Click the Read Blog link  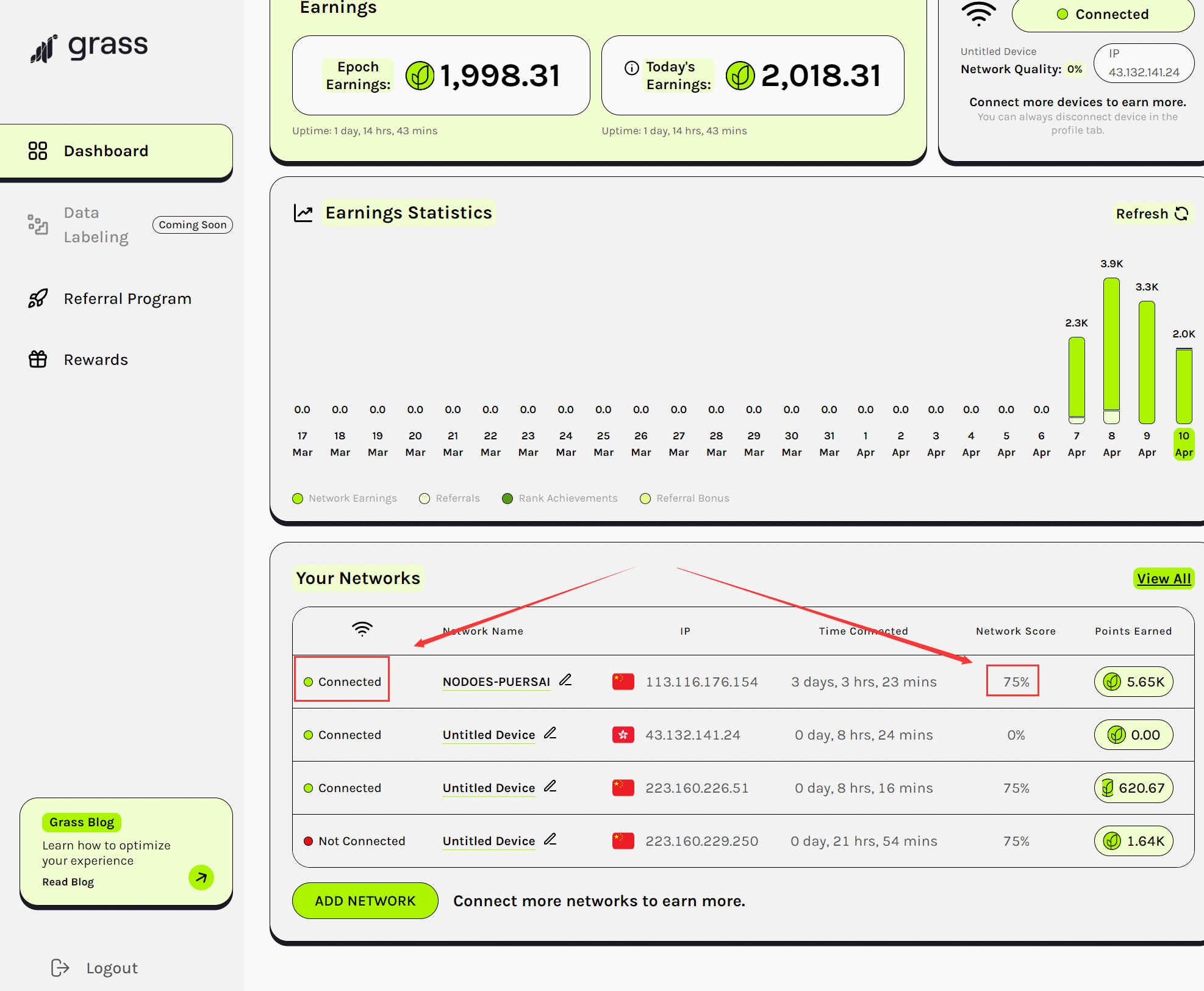pyautogui.click(x=68, y=882)
